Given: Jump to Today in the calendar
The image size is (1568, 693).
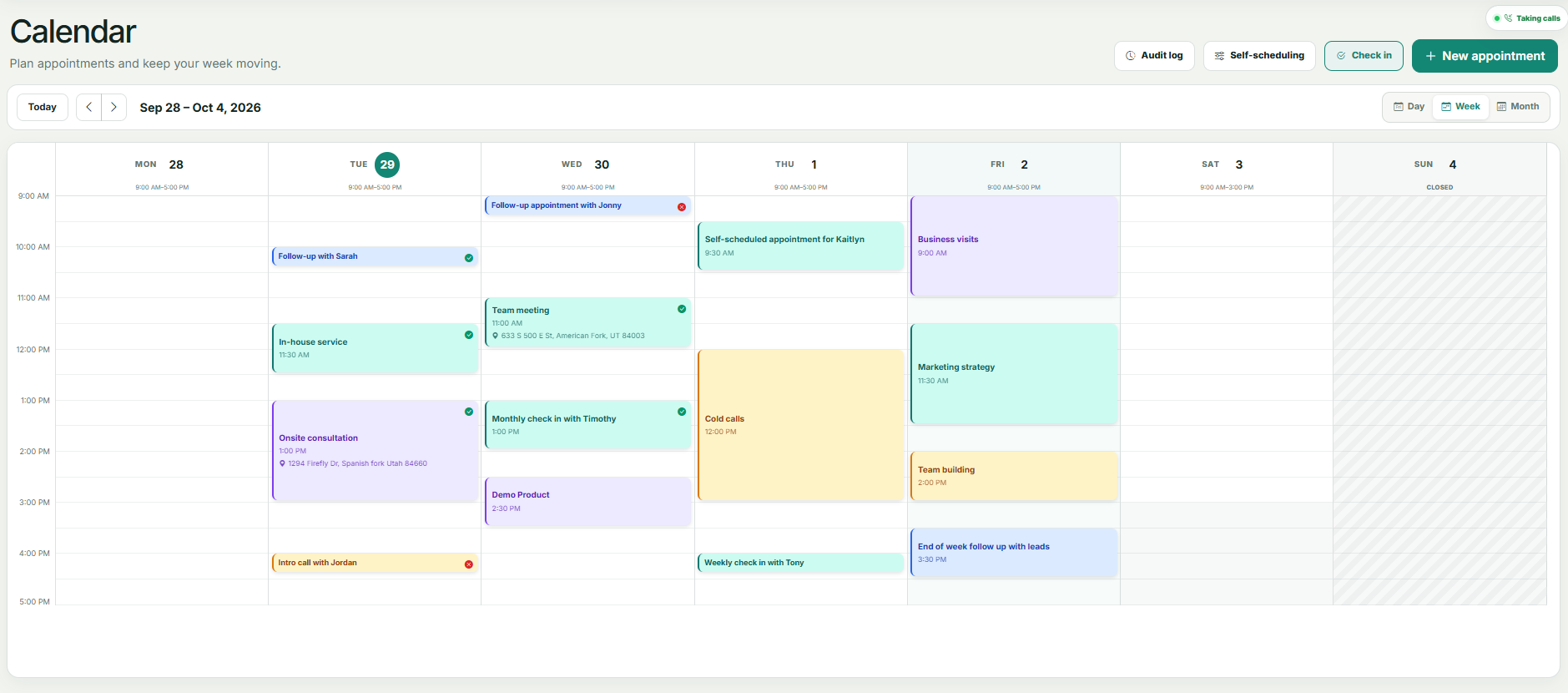Looking at the screenshot, I should (x=43, y=107).
